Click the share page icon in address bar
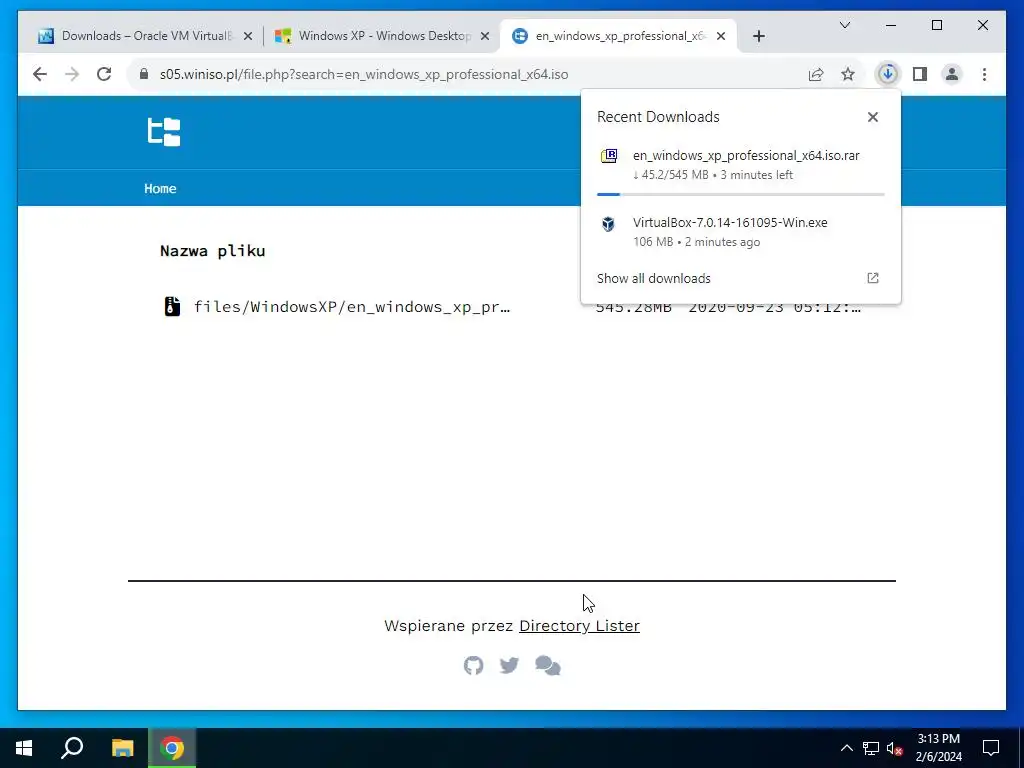Image resolution: width=1024 pixels, height=768 pixels. coord(816,74)
